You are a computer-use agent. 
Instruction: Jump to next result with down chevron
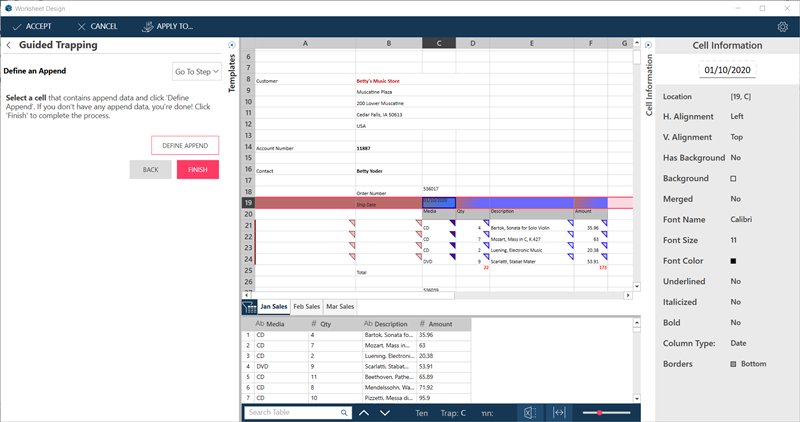[x=385, y=412]
